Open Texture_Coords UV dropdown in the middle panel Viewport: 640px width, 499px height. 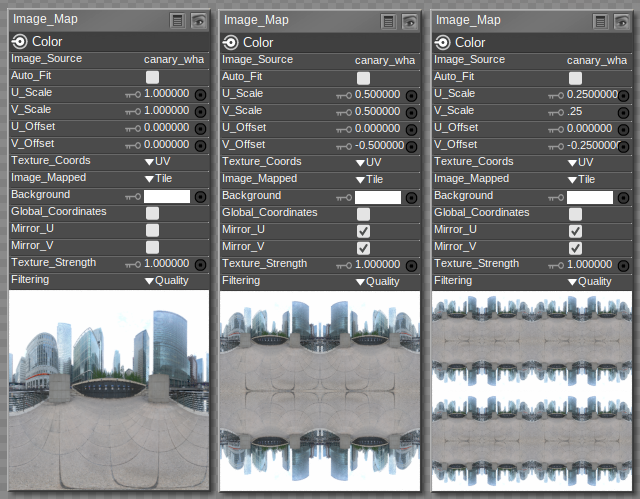369,163
